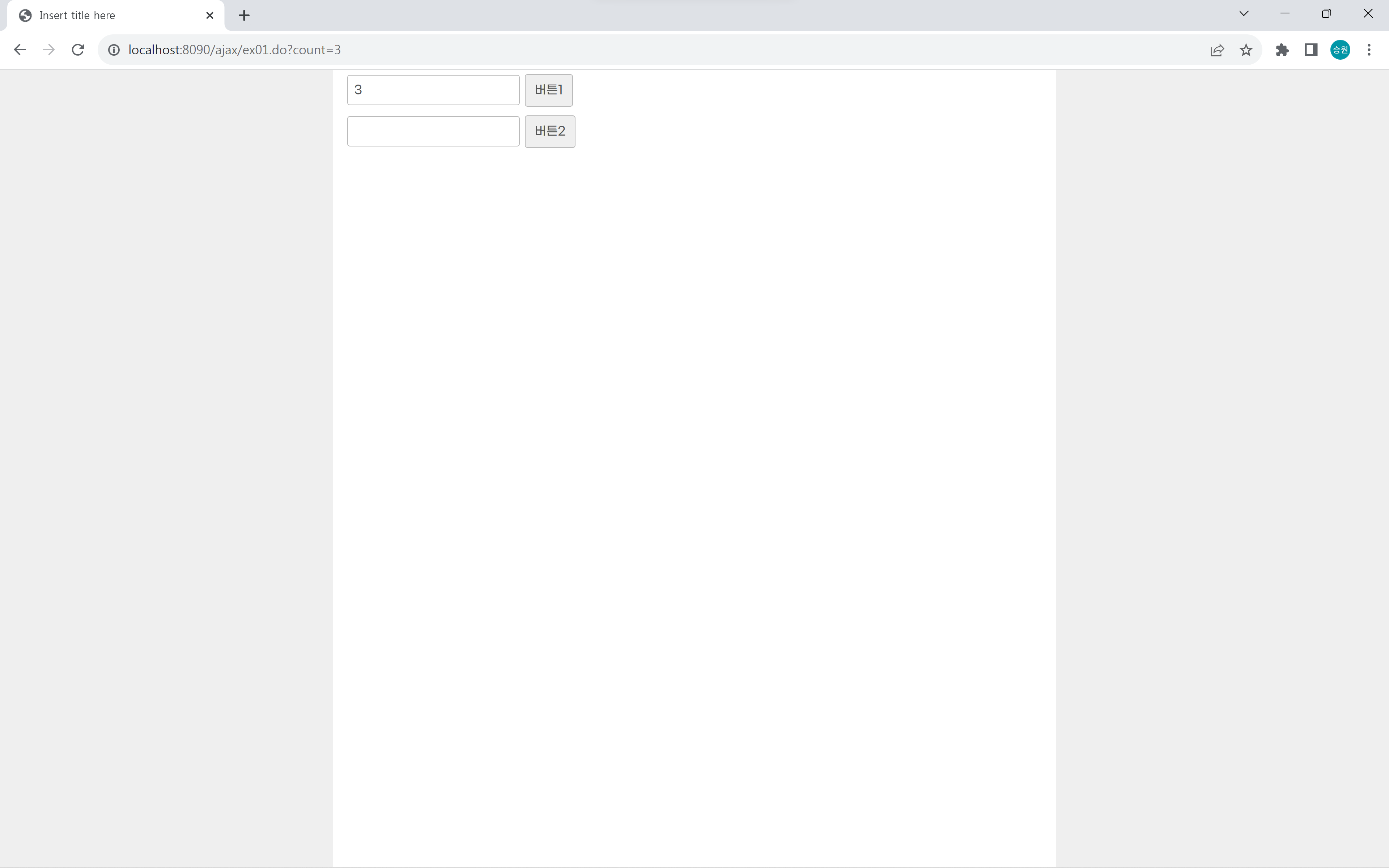Open Chrome three-dot menu
The height and width of the screenshot is (868, 1389).
click(x=1369, y=50)
